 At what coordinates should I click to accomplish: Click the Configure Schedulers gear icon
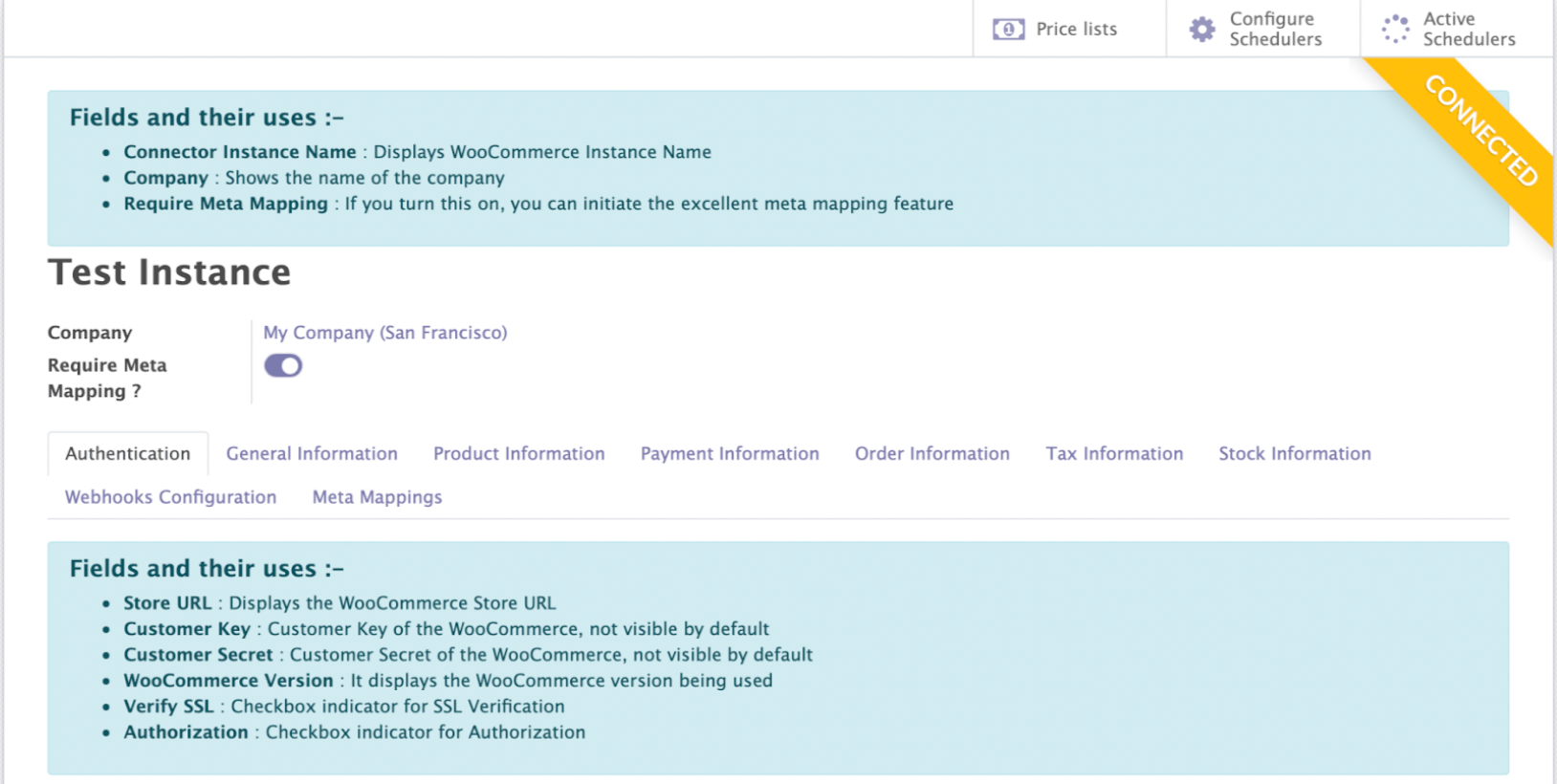1202,30
